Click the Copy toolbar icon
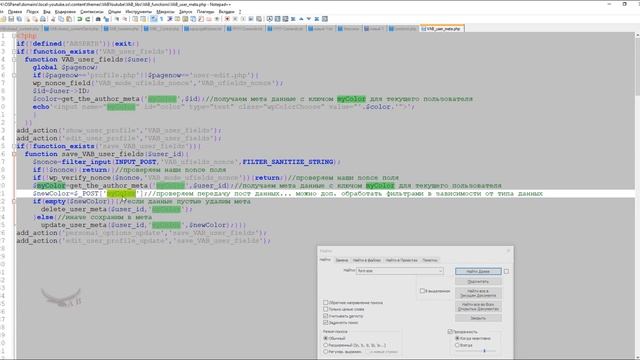 pyautogui.click(x=61, y=19)
